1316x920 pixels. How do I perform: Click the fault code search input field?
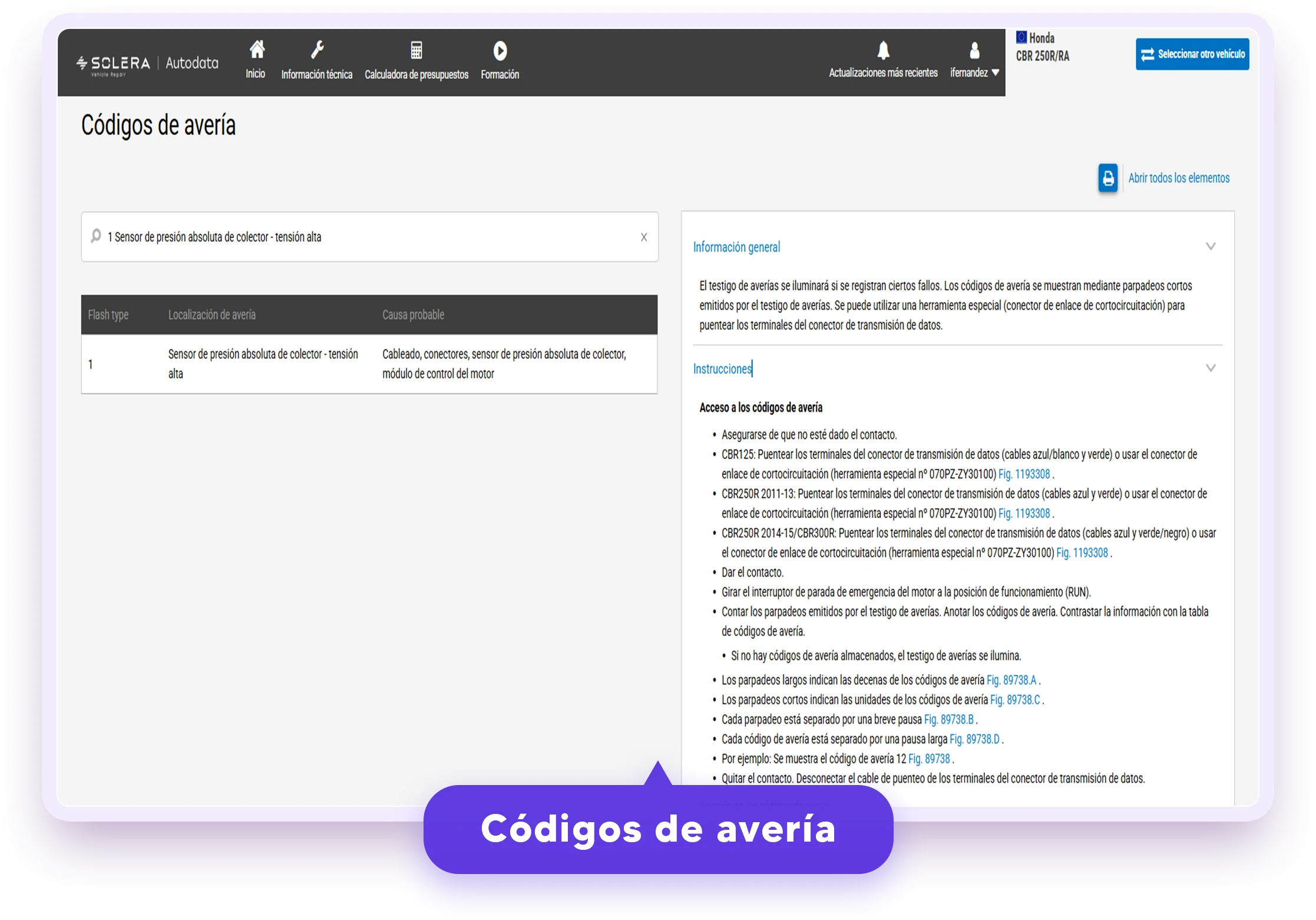coord(370,237)
